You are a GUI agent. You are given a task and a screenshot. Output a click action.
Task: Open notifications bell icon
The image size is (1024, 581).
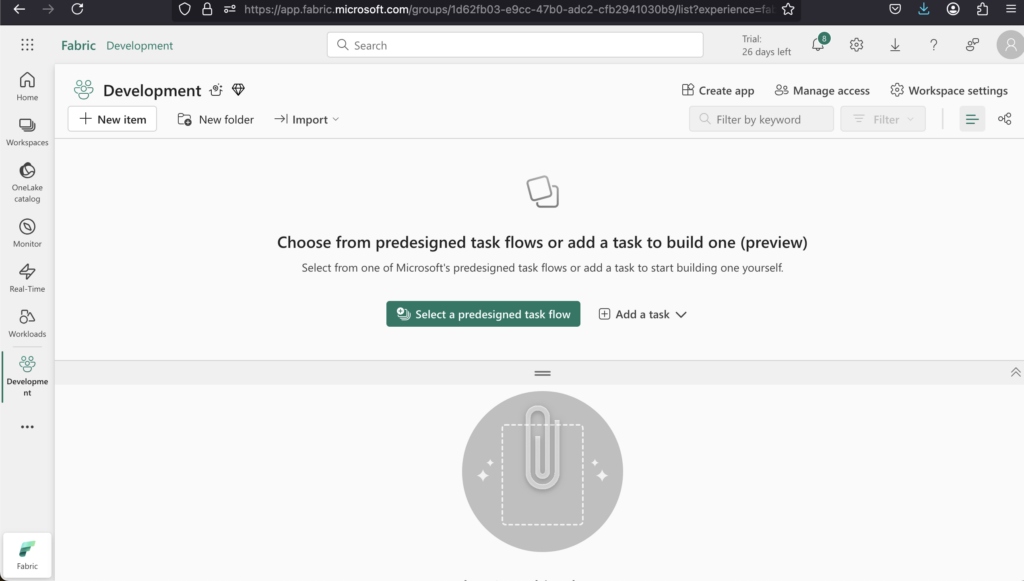coord(818,44)
